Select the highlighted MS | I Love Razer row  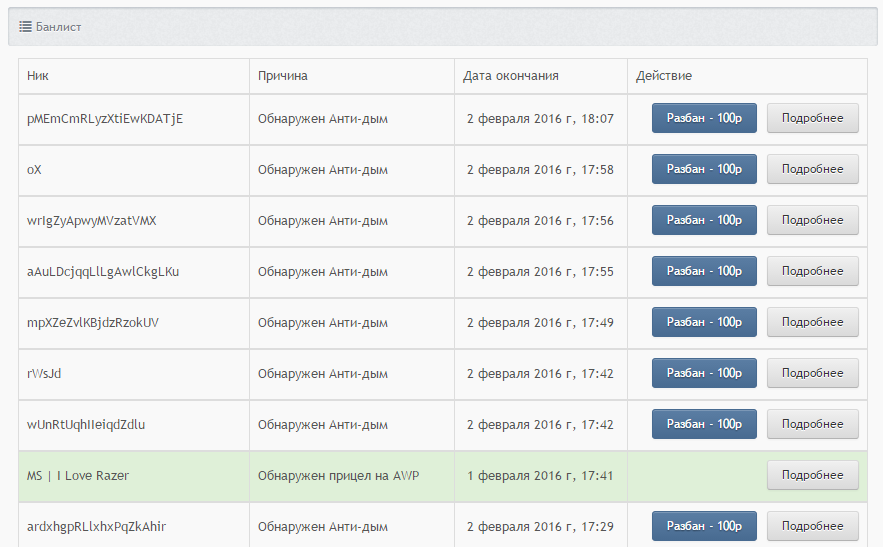[443, 476]
